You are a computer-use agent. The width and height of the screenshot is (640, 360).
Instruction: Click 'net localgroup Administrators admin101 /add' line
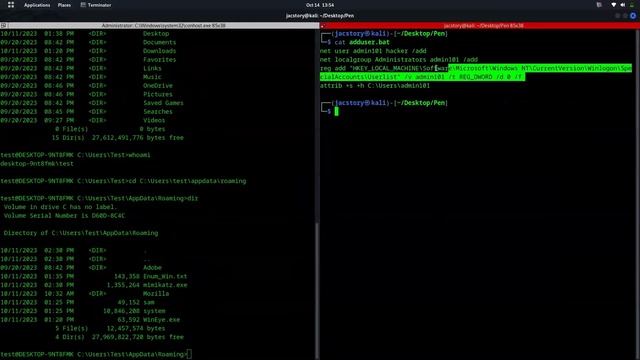click(x=399, y=60)
